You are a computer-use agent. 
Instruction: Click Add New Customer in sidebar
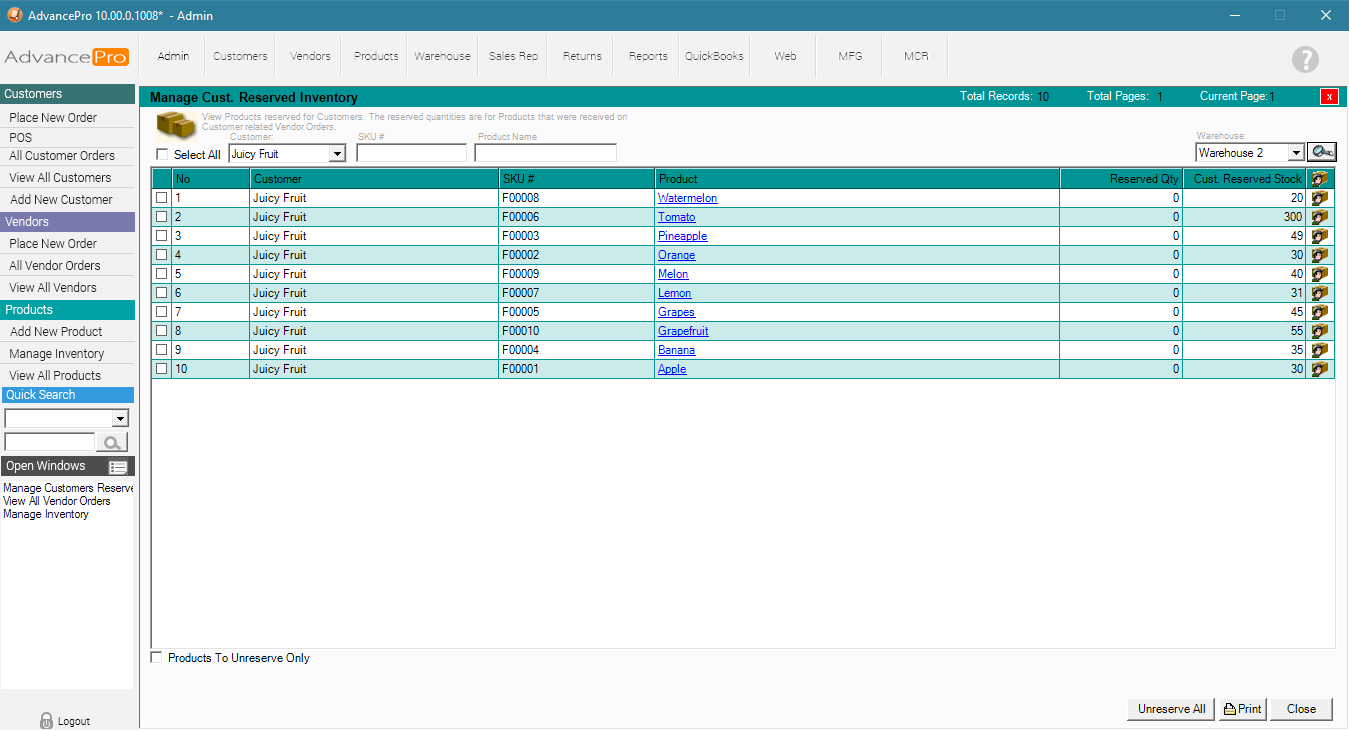tap(61, 199)
